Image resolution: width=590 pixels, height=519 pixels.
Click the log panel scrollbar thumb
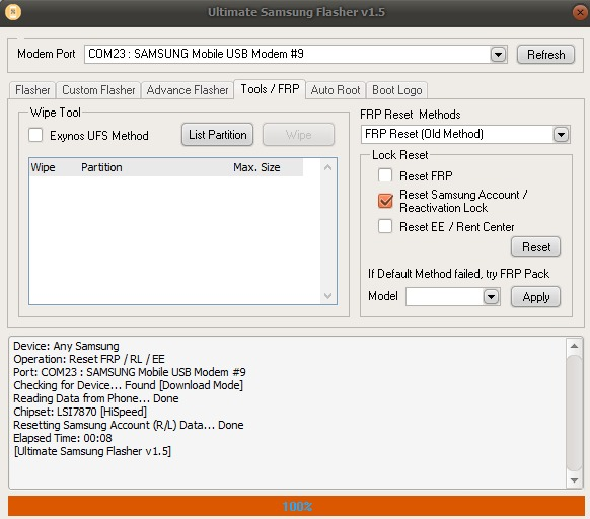pos(574,412)
